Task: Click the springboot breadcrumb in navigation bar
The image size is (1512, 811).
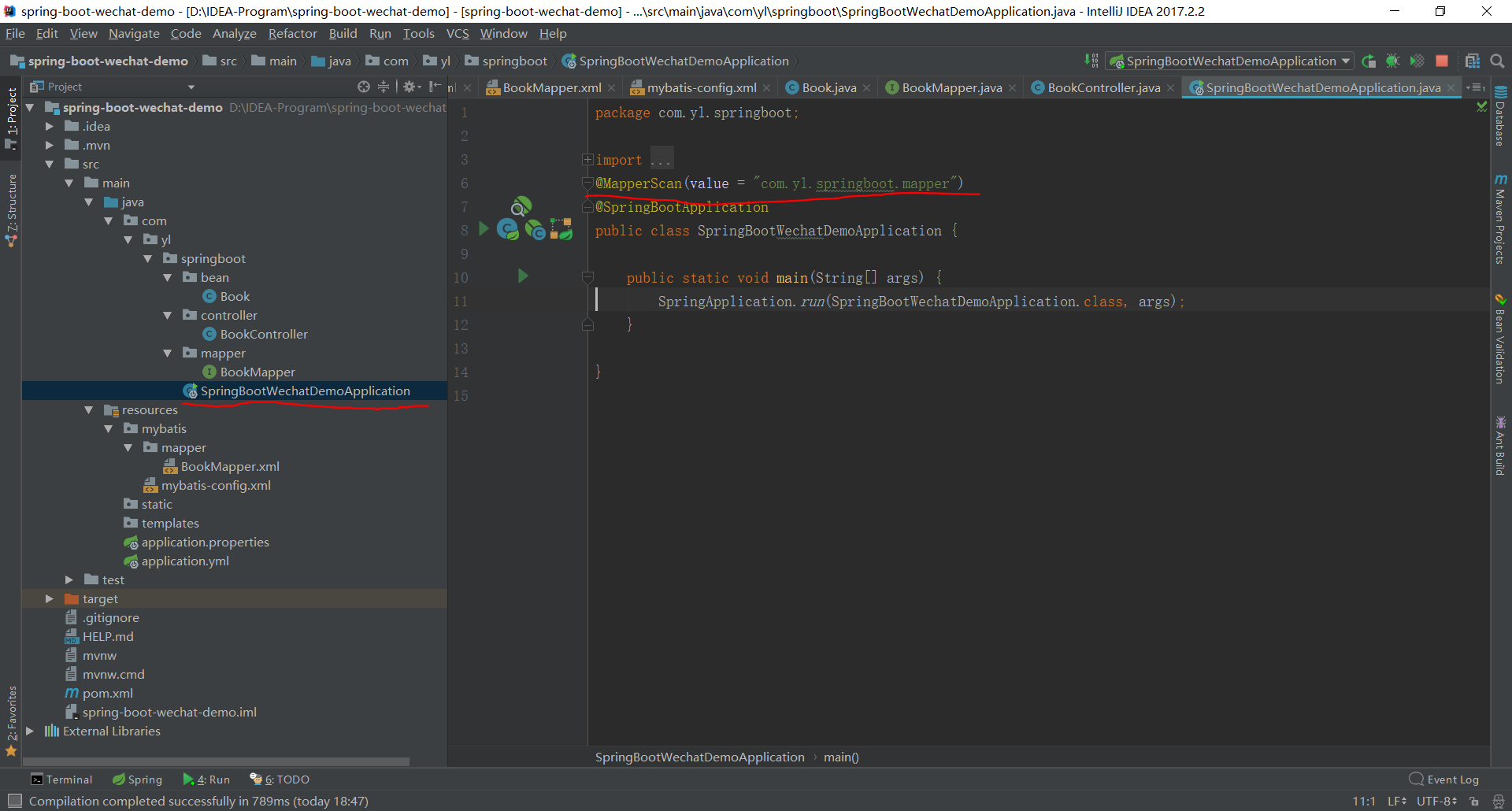Action: click(x=506, y=61)
